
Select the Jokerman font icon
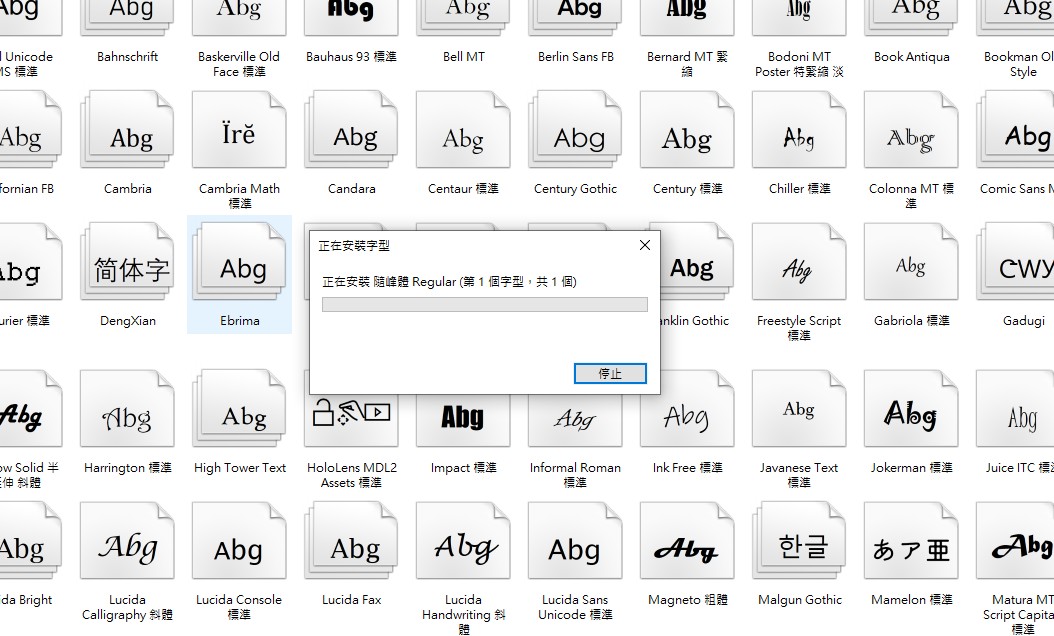911,408
